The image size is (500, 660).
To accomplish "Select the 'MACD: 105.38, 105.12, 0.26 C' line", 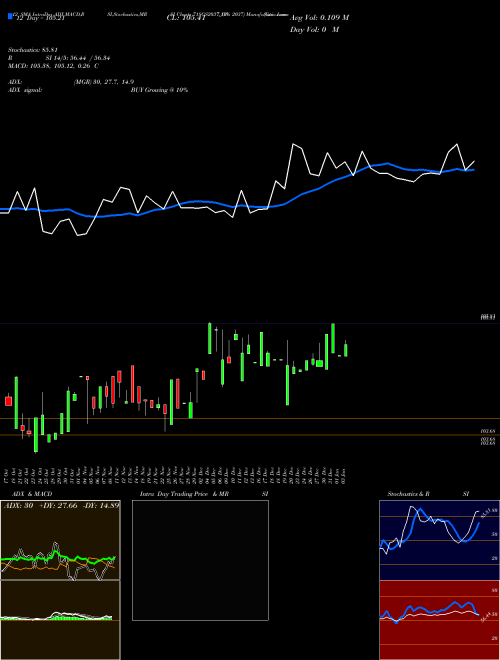I will coord(53,66).
